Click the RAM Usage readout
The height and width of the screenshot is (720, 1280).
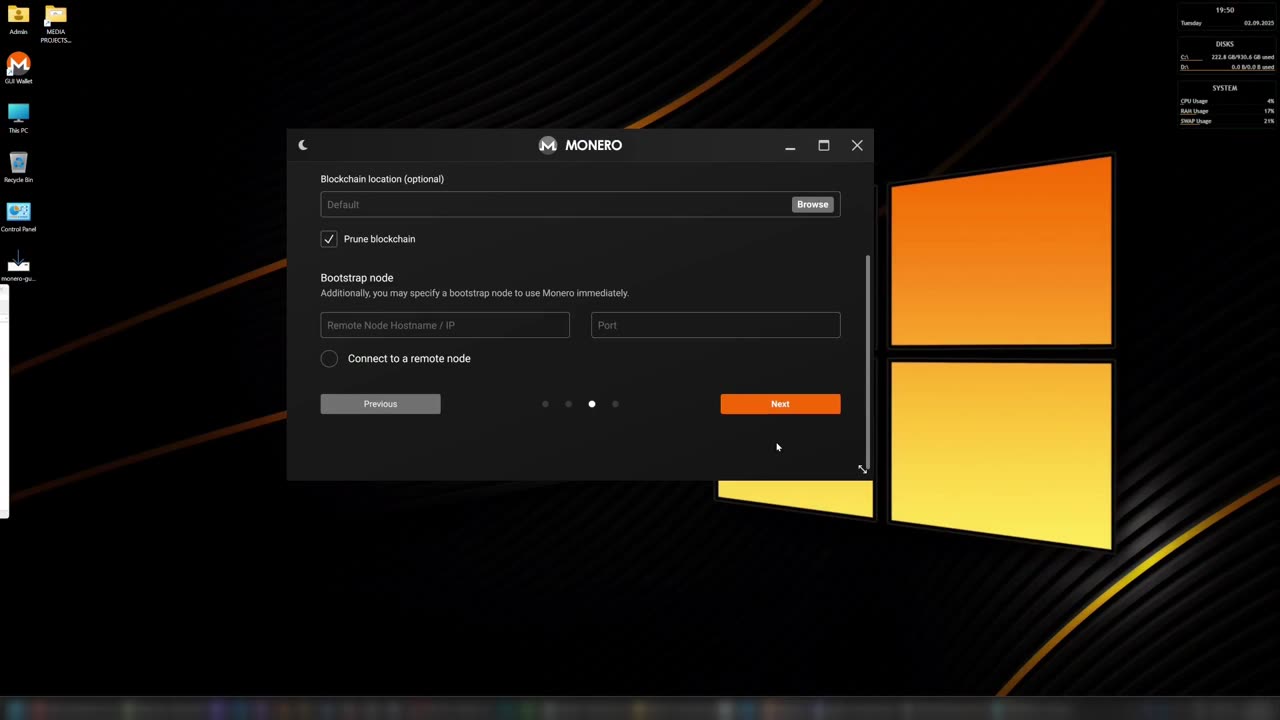(x=1227, y=111)
